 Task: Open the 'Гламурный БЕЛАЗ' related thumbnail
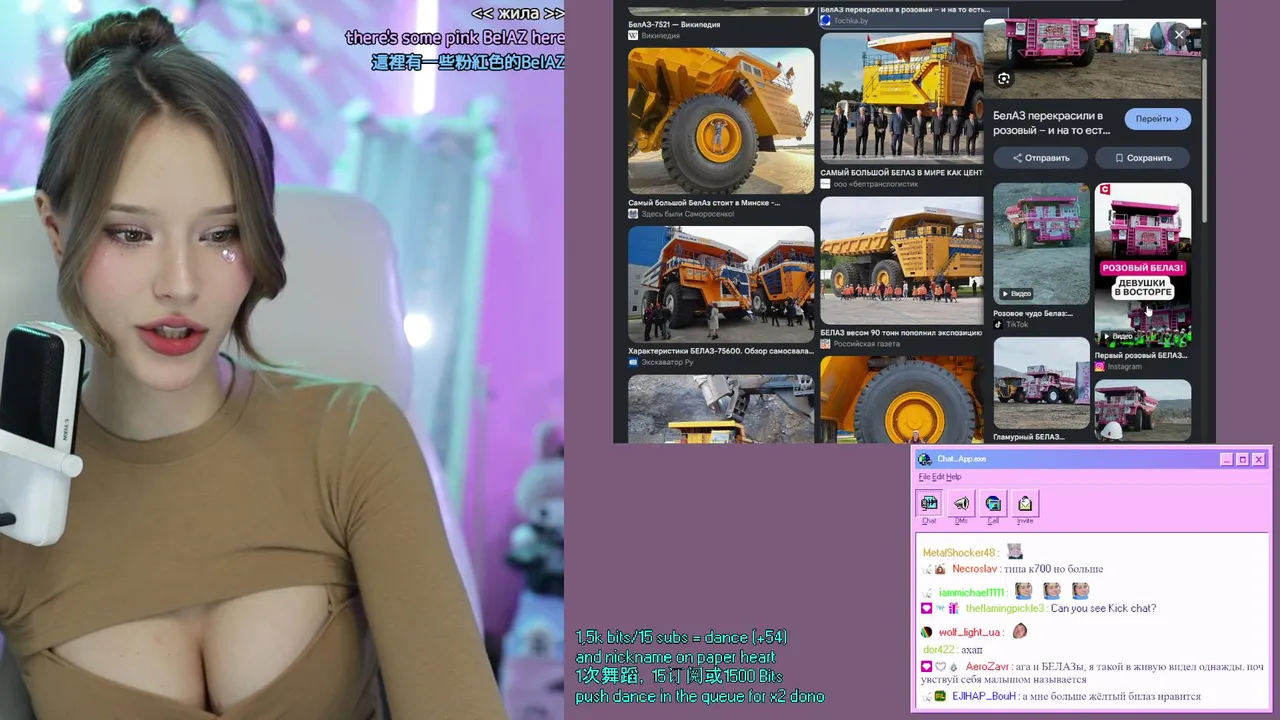(x=1041, y=383)
